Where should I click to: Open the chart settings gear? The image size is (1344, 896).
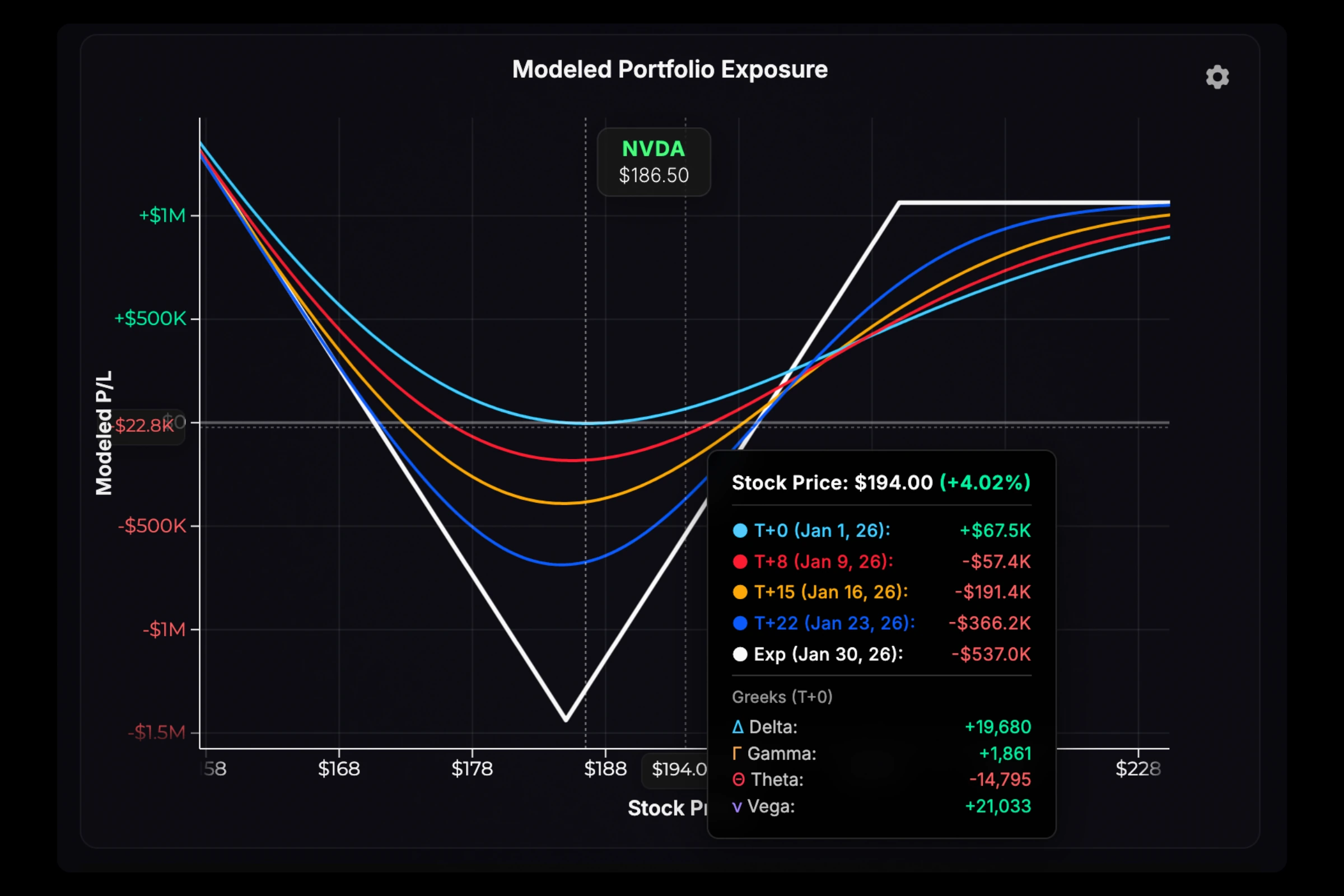[1217, 77]
